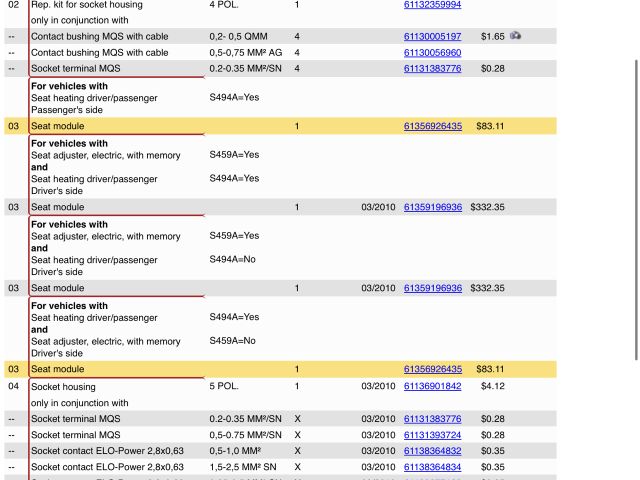Open 61356926435 link for the Passenger's side seat module
The image size is (640, 480).
pos(432,127)
